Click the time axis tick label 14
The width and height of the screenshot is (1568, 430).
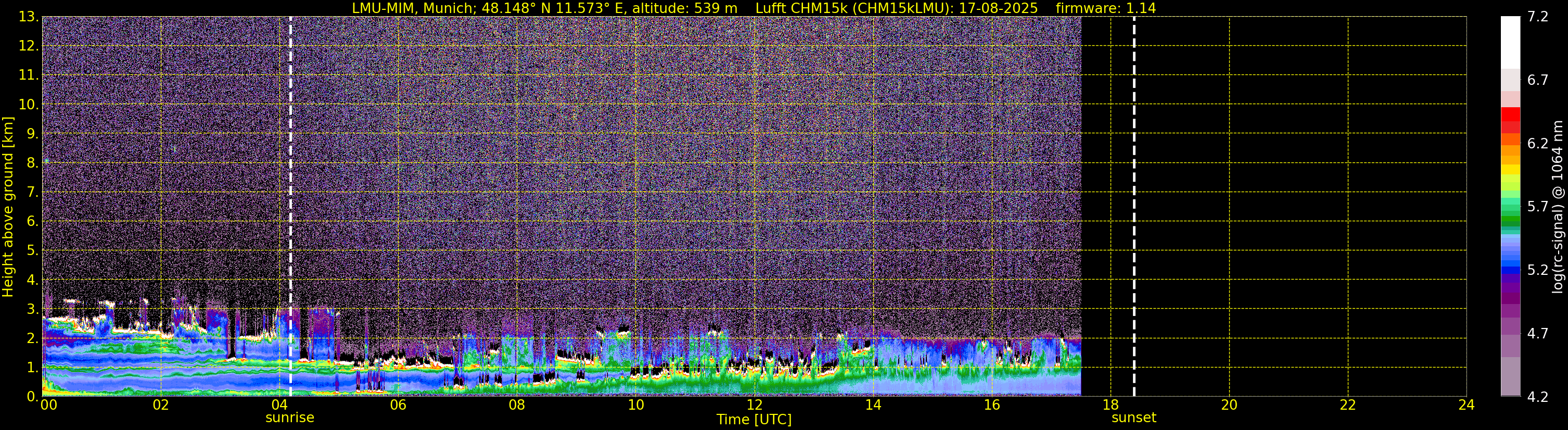873,405
